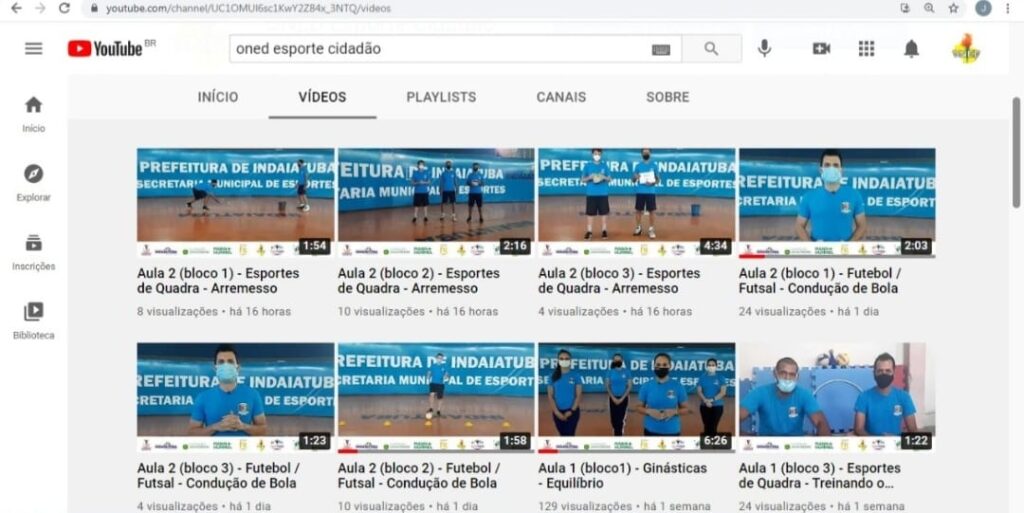The image size is (1024, 513).
Task: Open Biblioteca in sidebar
Action: pos(34,320)
